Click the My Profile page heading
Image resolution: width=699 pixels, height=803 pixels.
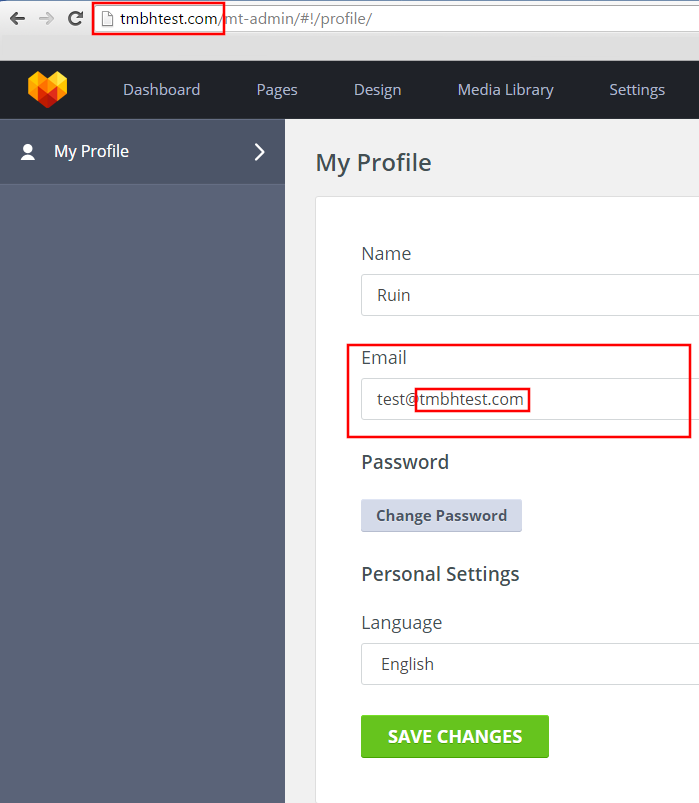[373, 163]
